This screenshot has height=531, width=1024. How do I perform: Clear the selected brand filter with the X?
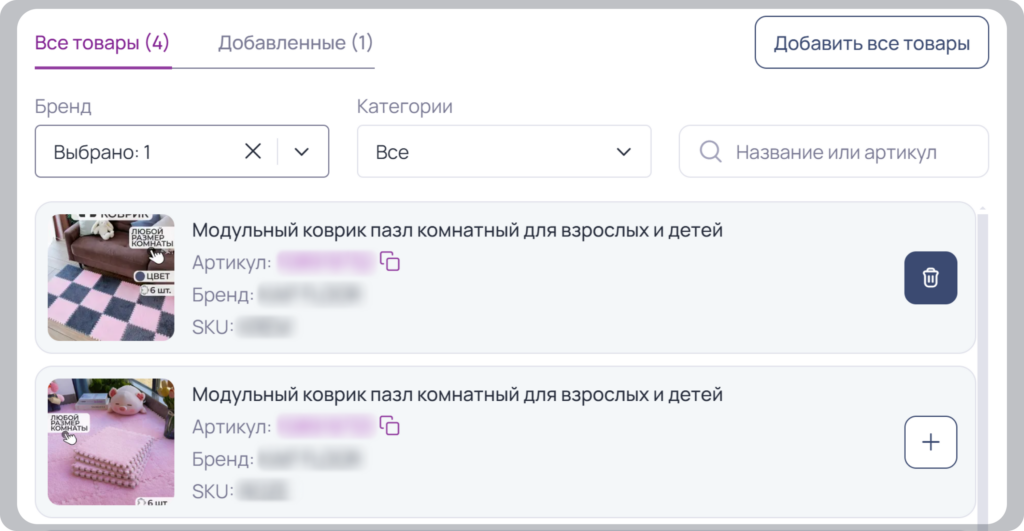click(x=253, y=152)
